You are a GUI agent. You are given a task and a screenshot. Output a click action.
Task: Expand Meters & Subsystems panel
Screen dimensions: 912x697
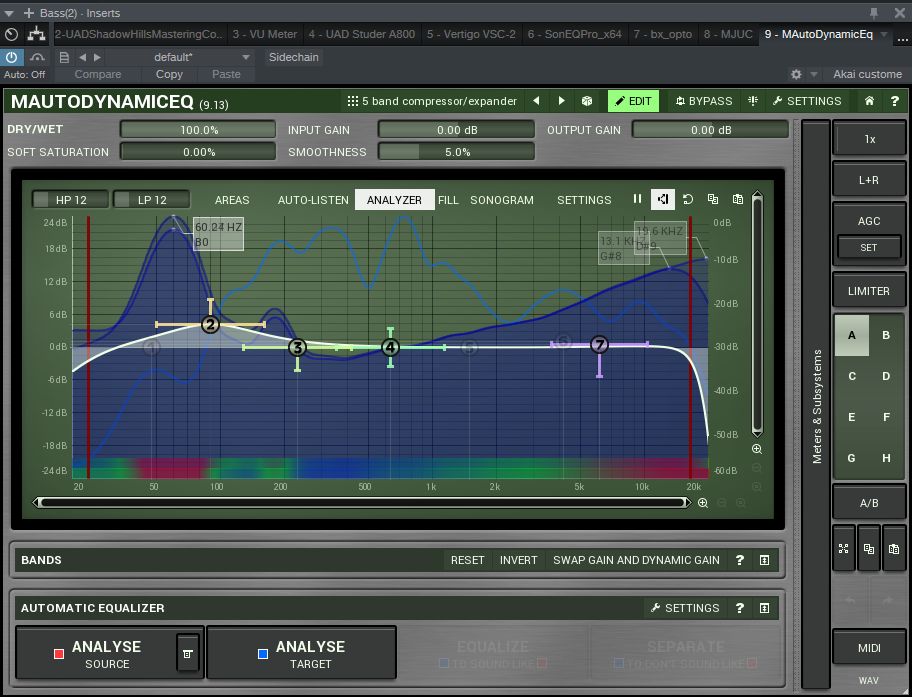817,406
